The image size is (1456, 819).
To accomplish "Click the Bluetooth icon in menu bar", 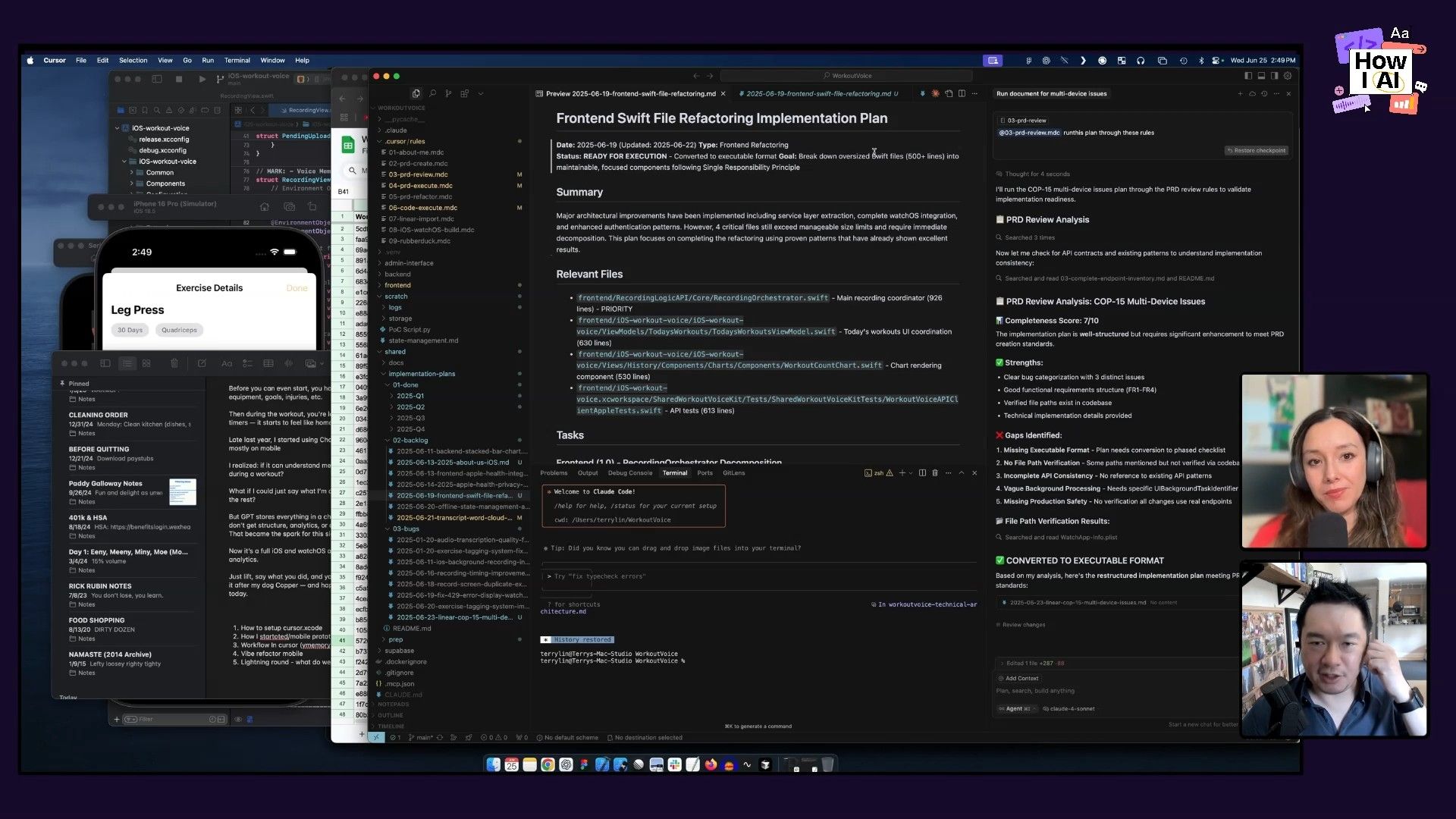I will 1201,61.
